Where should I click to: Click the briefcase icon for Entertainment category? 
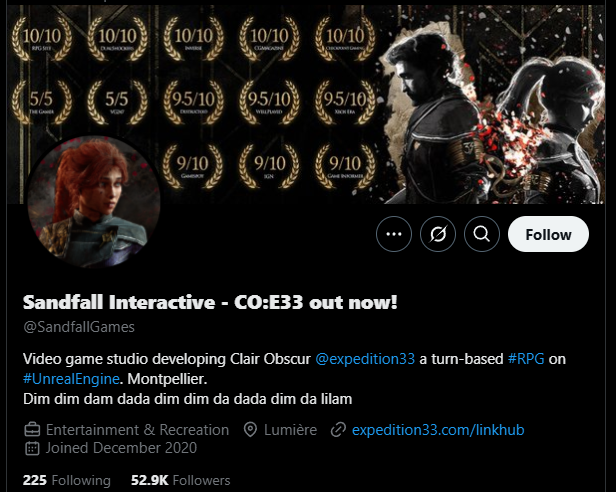(x=32, y=430)
